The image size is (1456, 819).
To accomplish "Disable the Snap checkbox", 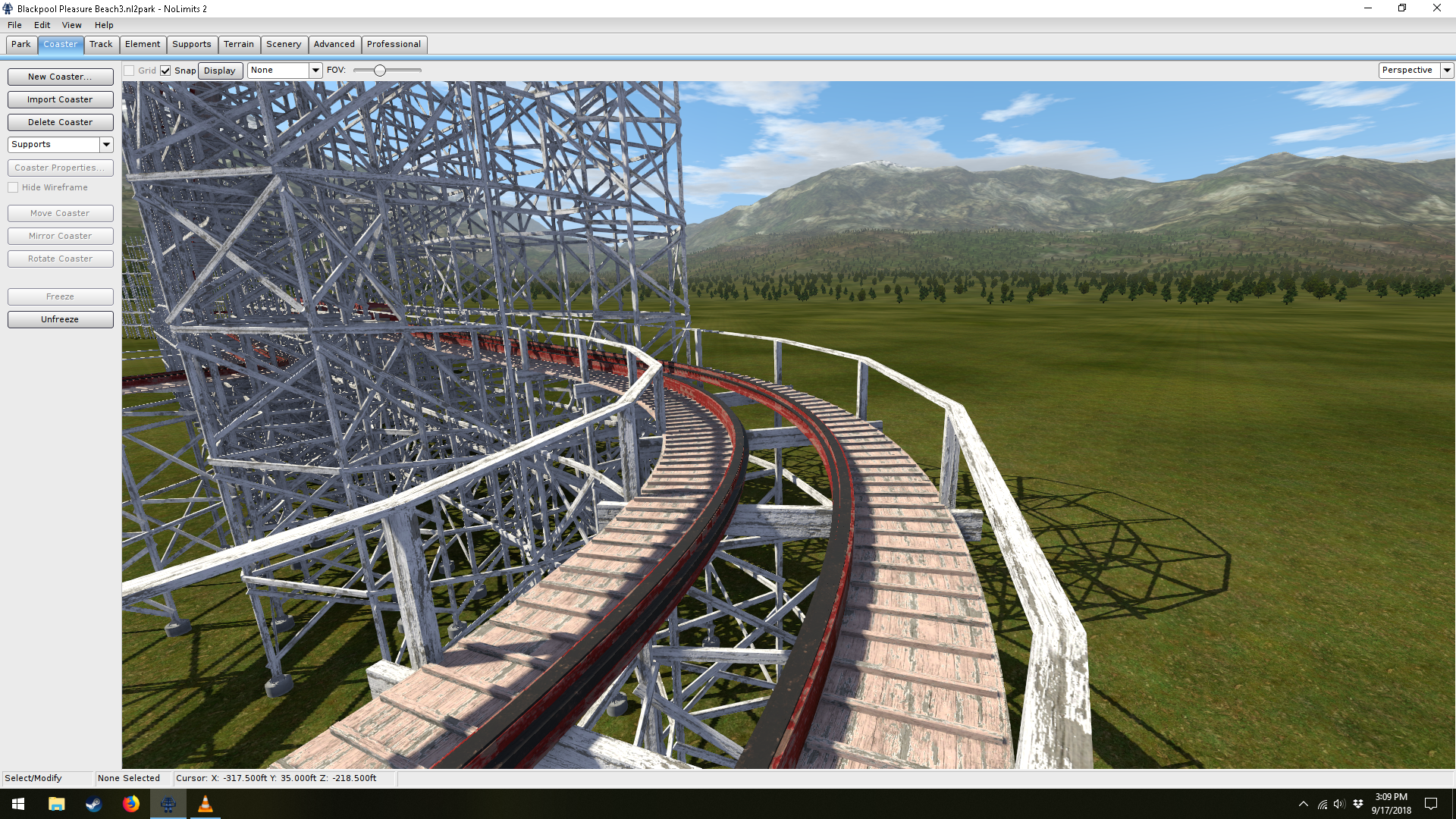I will [x=165, y=71].
